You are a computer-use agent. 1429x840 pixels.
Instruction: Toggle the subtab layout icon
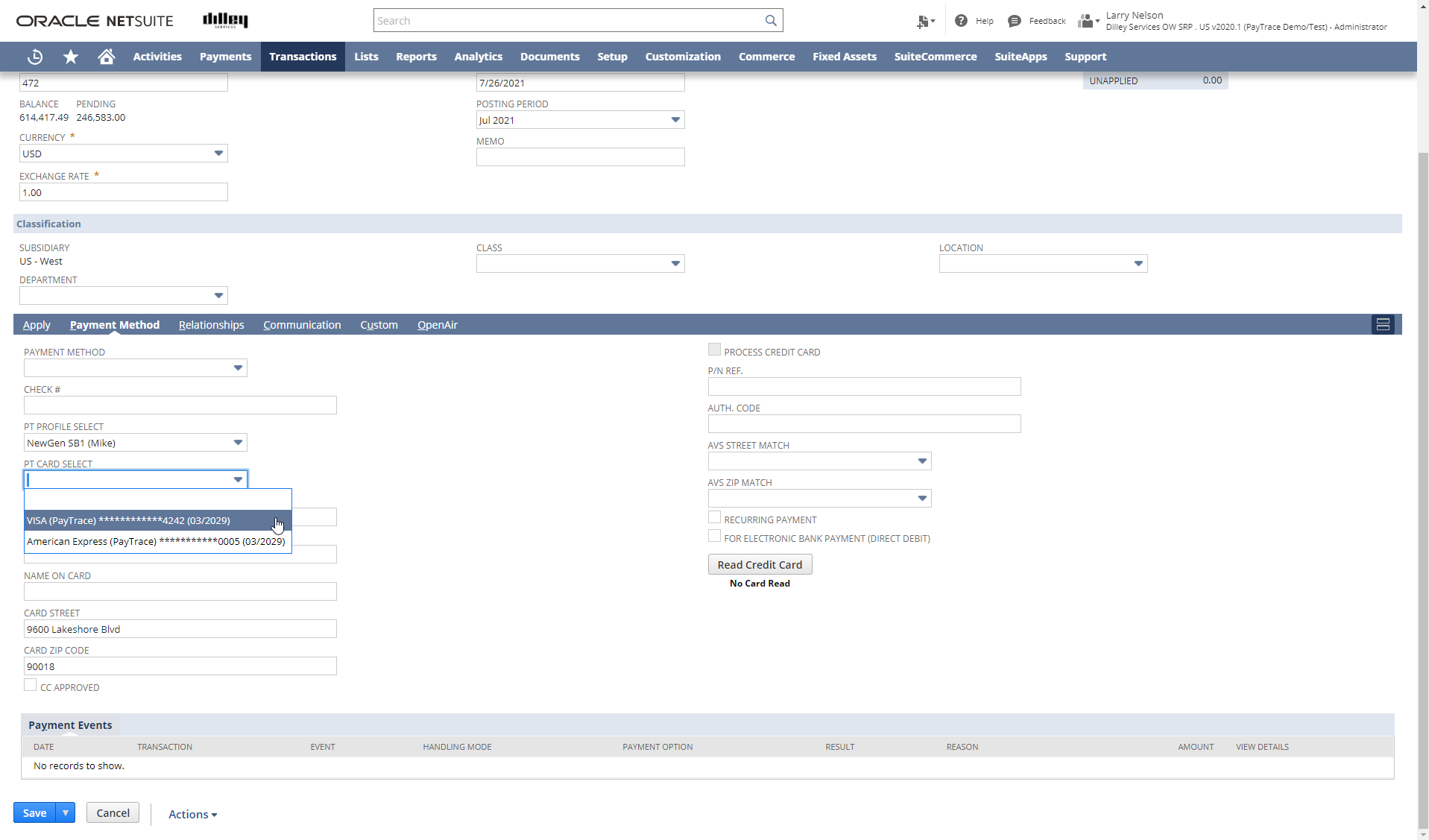coord(1383,324)
